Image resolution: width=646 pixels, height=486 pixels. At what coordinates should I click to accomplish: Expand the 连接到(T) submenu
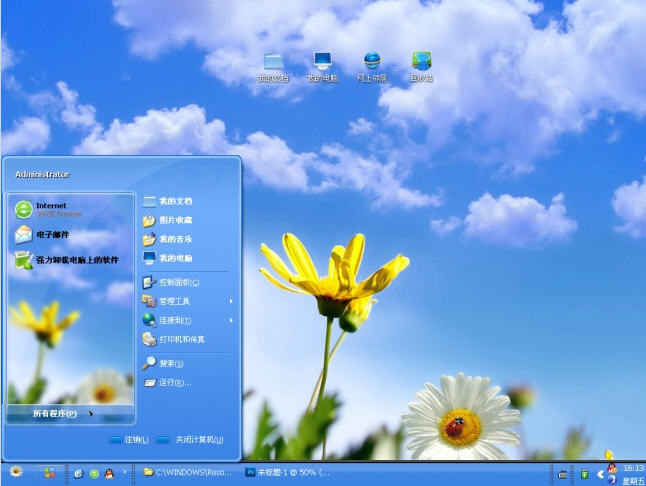click(x=187, y=320)
